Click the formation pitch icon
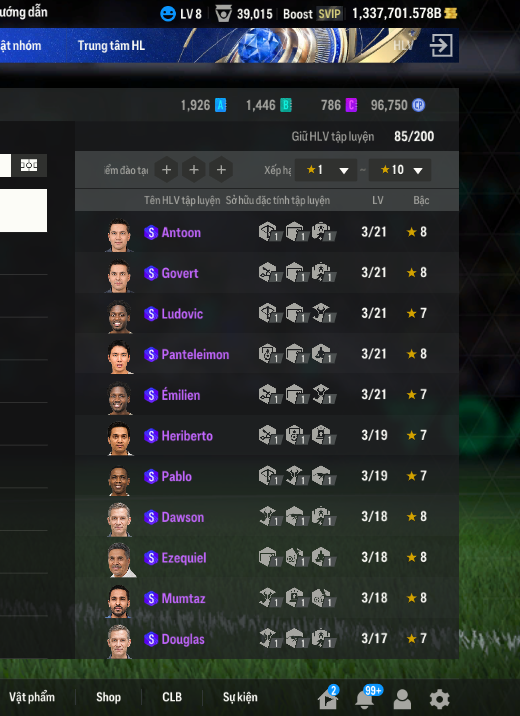This screenshot has width=520, height=716. tap(29, 165)
